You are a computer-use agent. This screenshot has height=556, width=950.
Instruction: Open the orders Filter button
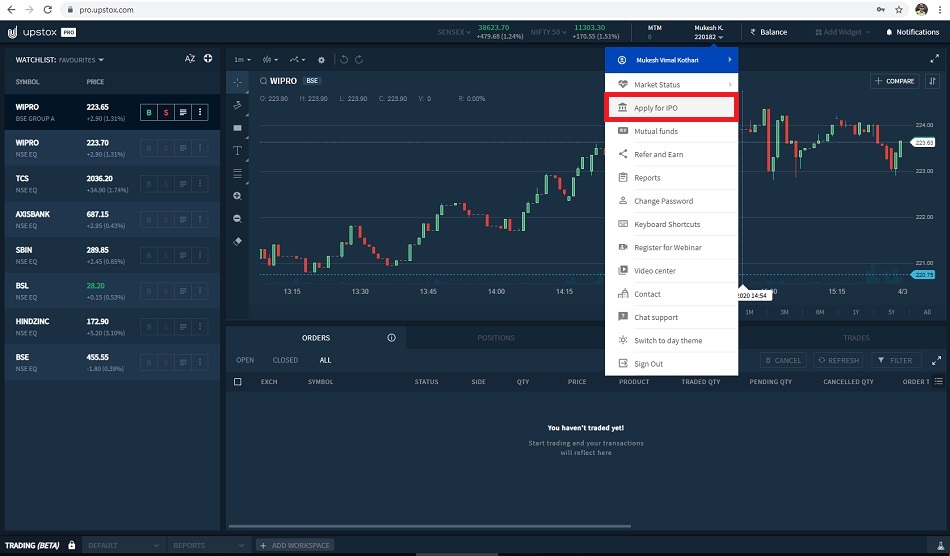click(x=896, y=360)
